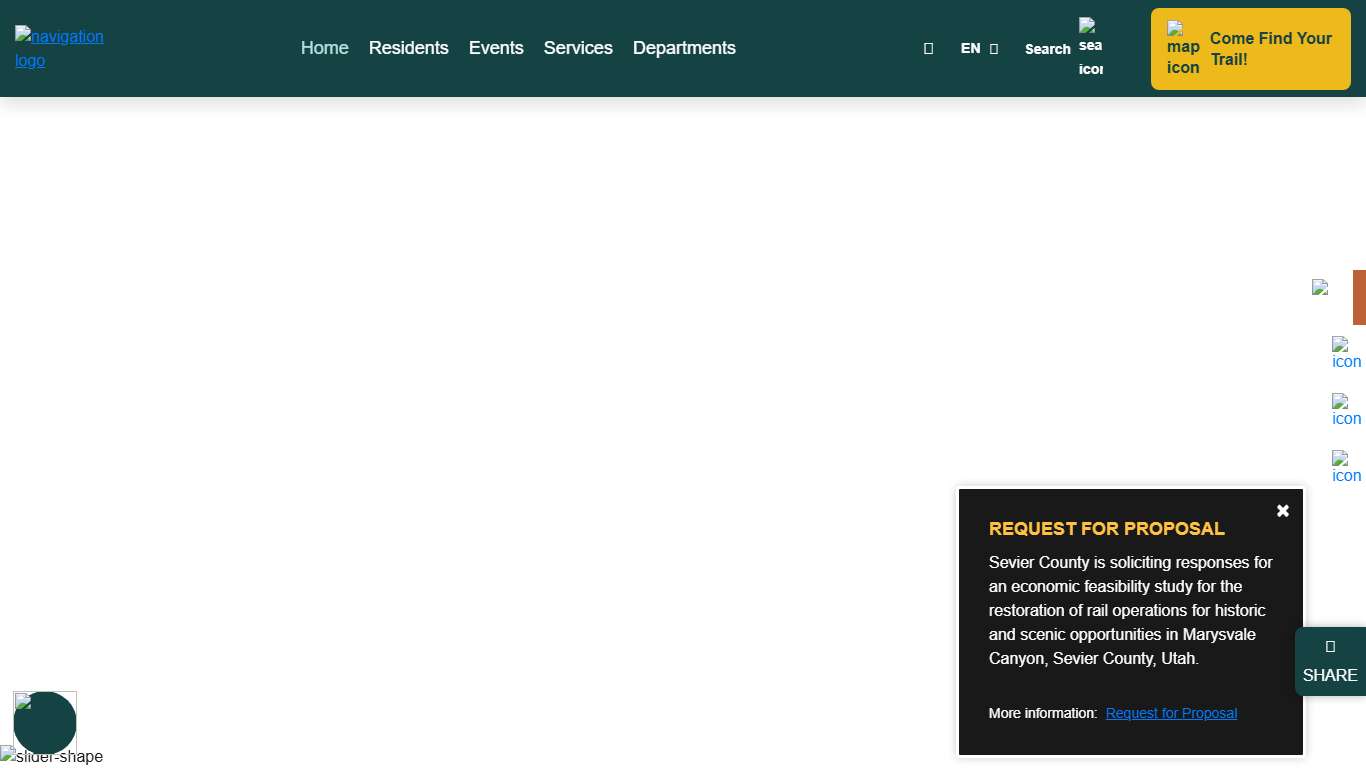Click the broken image beside the orange tab
This screenshot has width=1366, height=768.
[1320, 288]
